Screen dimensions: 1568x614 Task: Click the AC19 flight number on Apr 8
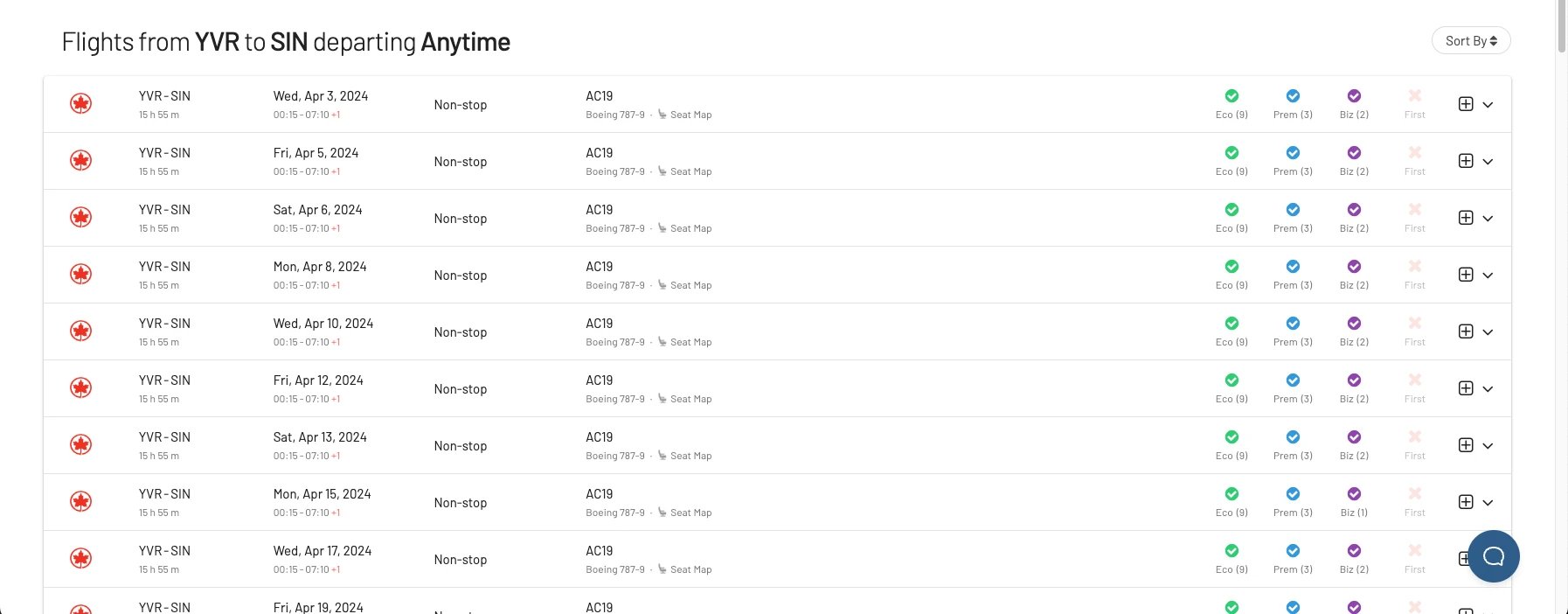(600, 267)
